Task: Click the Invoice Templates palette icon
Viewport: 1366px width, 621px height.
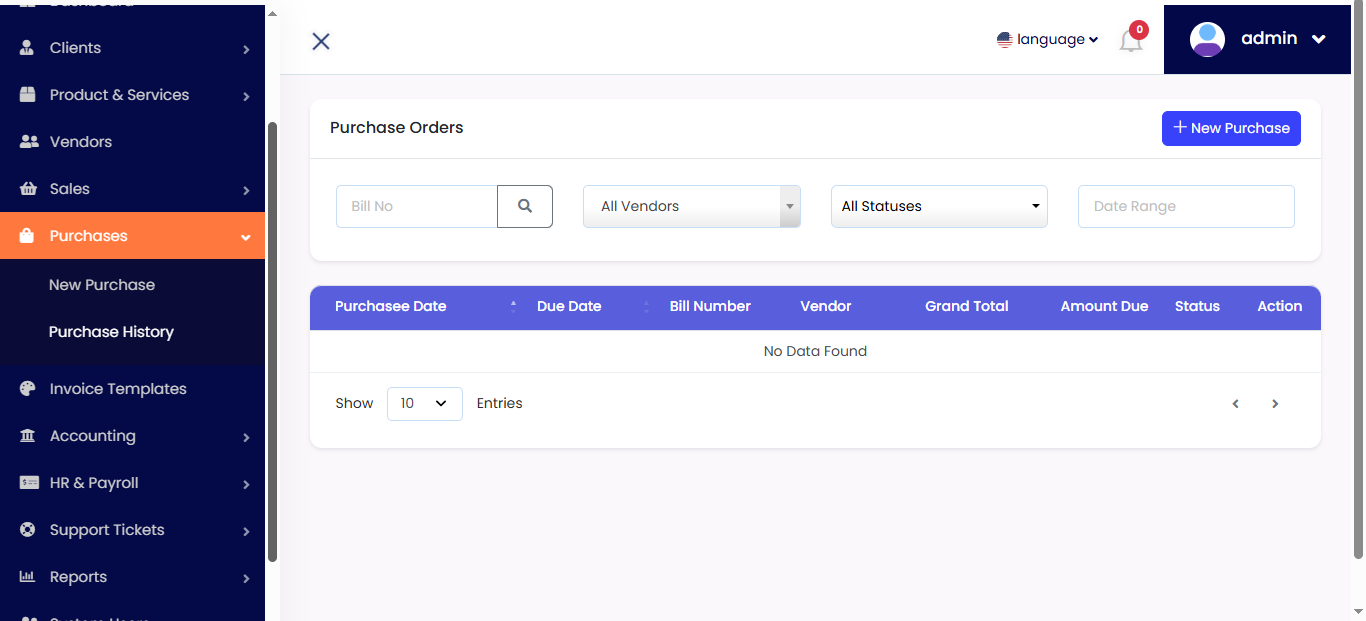Action: point(28,389)
